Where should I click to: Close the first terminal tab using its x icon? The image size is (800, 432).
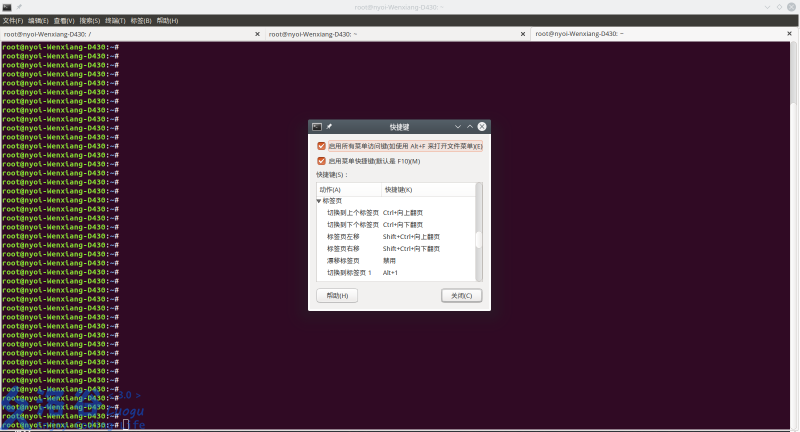pyautogui.click(x=257, y=34)
